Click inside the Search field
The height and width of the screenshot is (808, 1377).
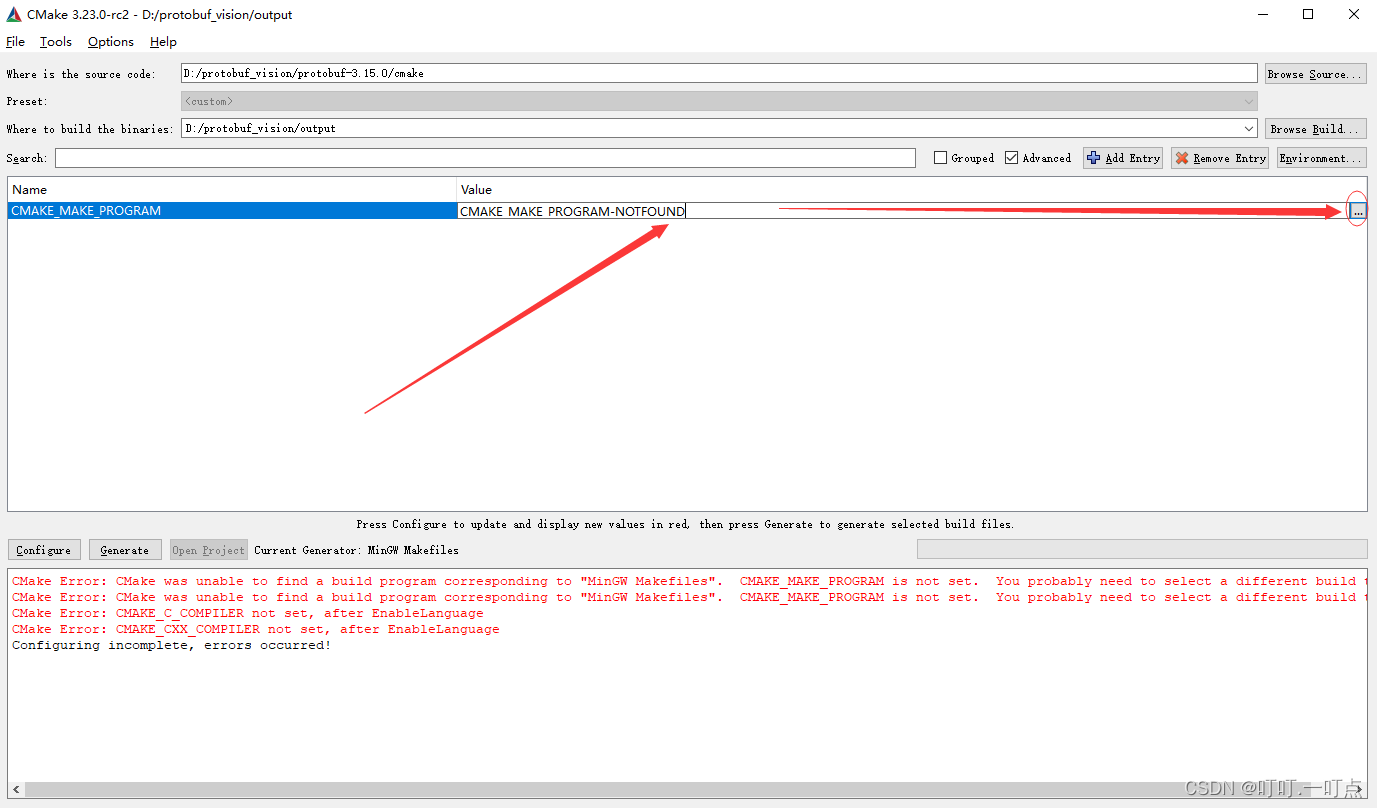coord(485,157)
